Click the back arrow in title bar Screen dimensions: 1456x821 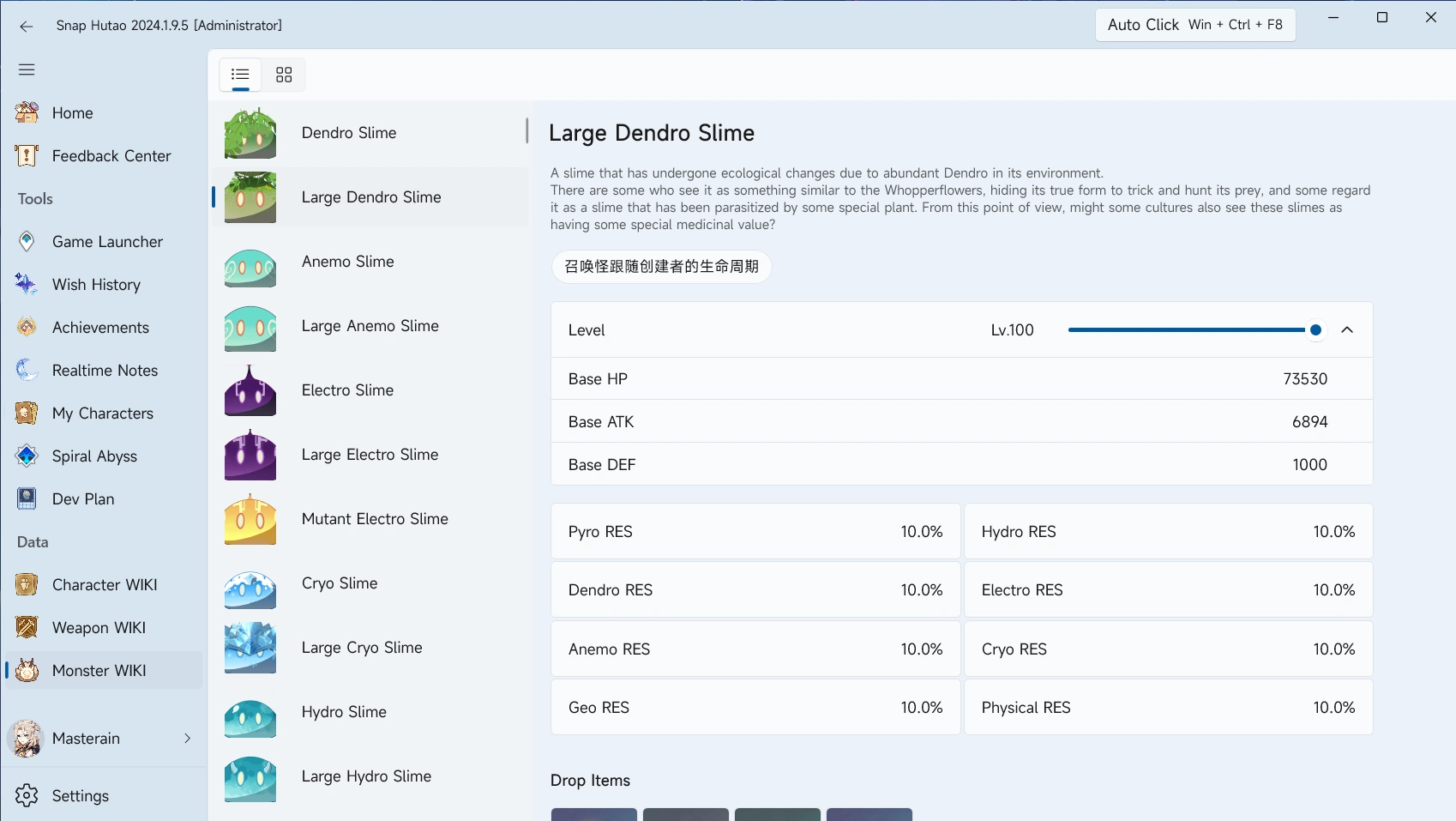26,26
